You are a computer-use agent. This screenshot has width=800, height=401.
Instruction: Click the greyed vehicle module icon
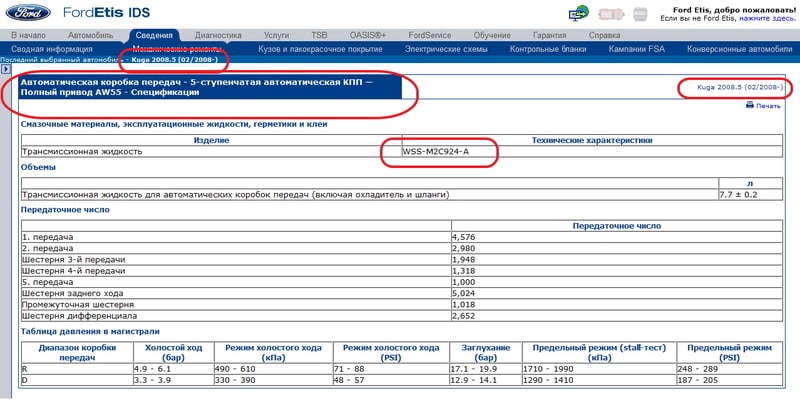pyautogui.click(x=611, y=14)
